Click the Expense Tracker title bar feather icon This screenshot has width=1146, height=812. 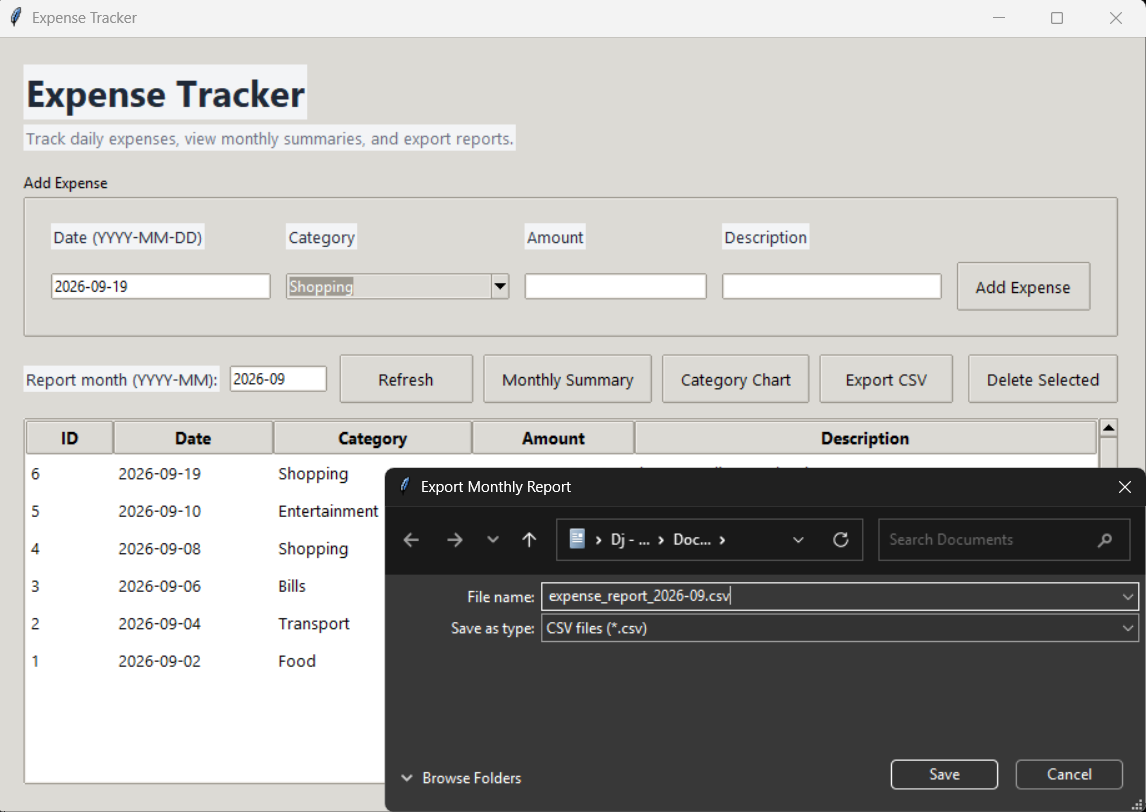(x=15, y=18)
